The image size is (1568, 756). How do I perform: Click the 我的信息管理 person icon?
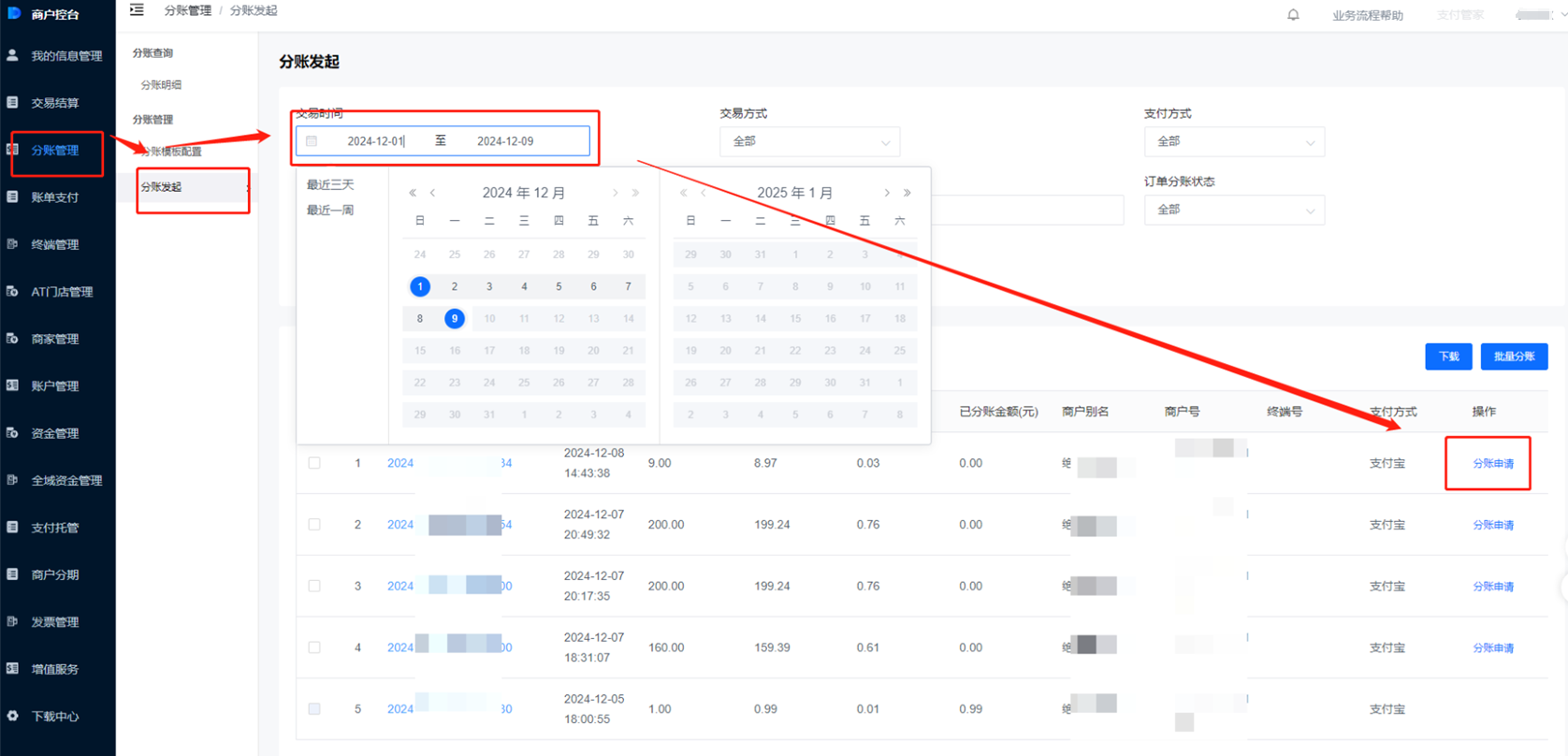pos(13,56)
